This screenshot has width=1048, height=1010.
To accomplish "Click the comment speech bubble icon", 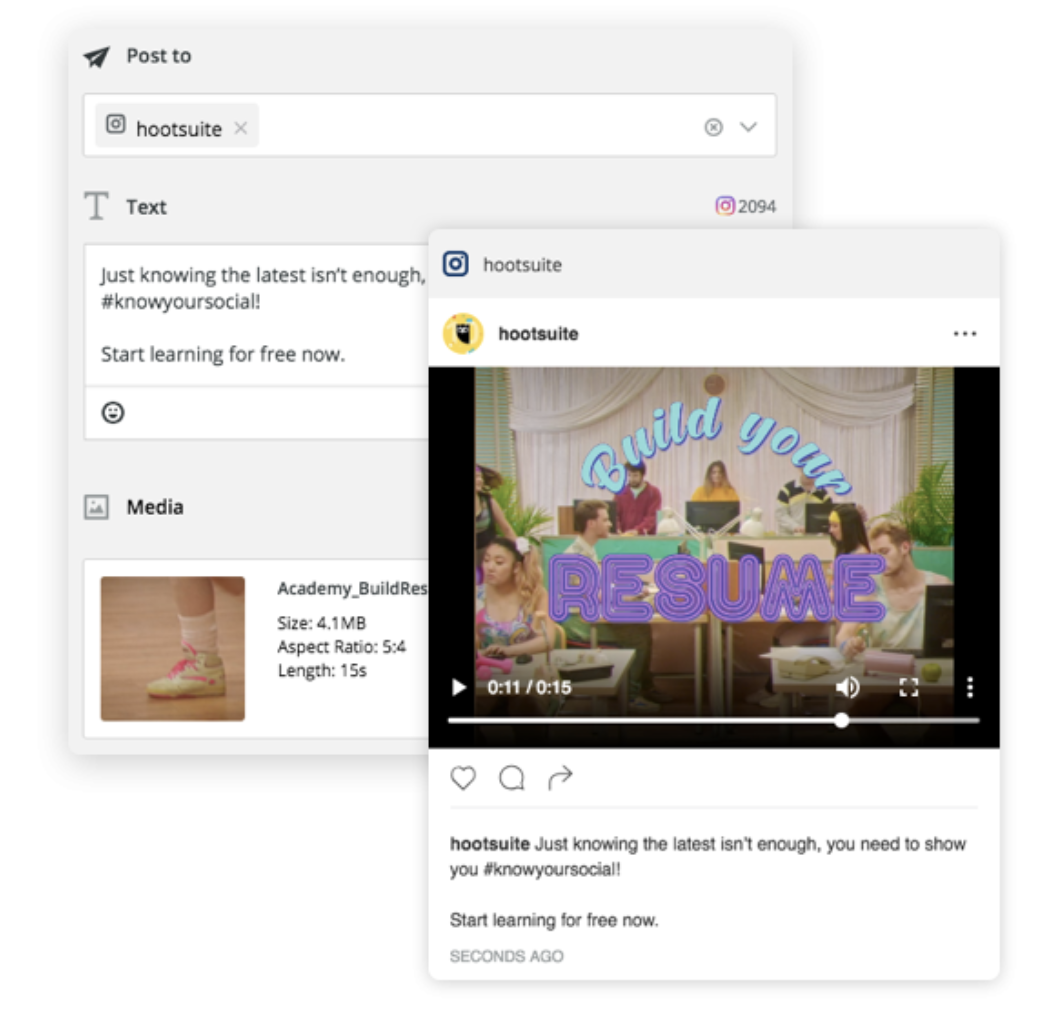I will pyautogui.click(x=511, y=778).
